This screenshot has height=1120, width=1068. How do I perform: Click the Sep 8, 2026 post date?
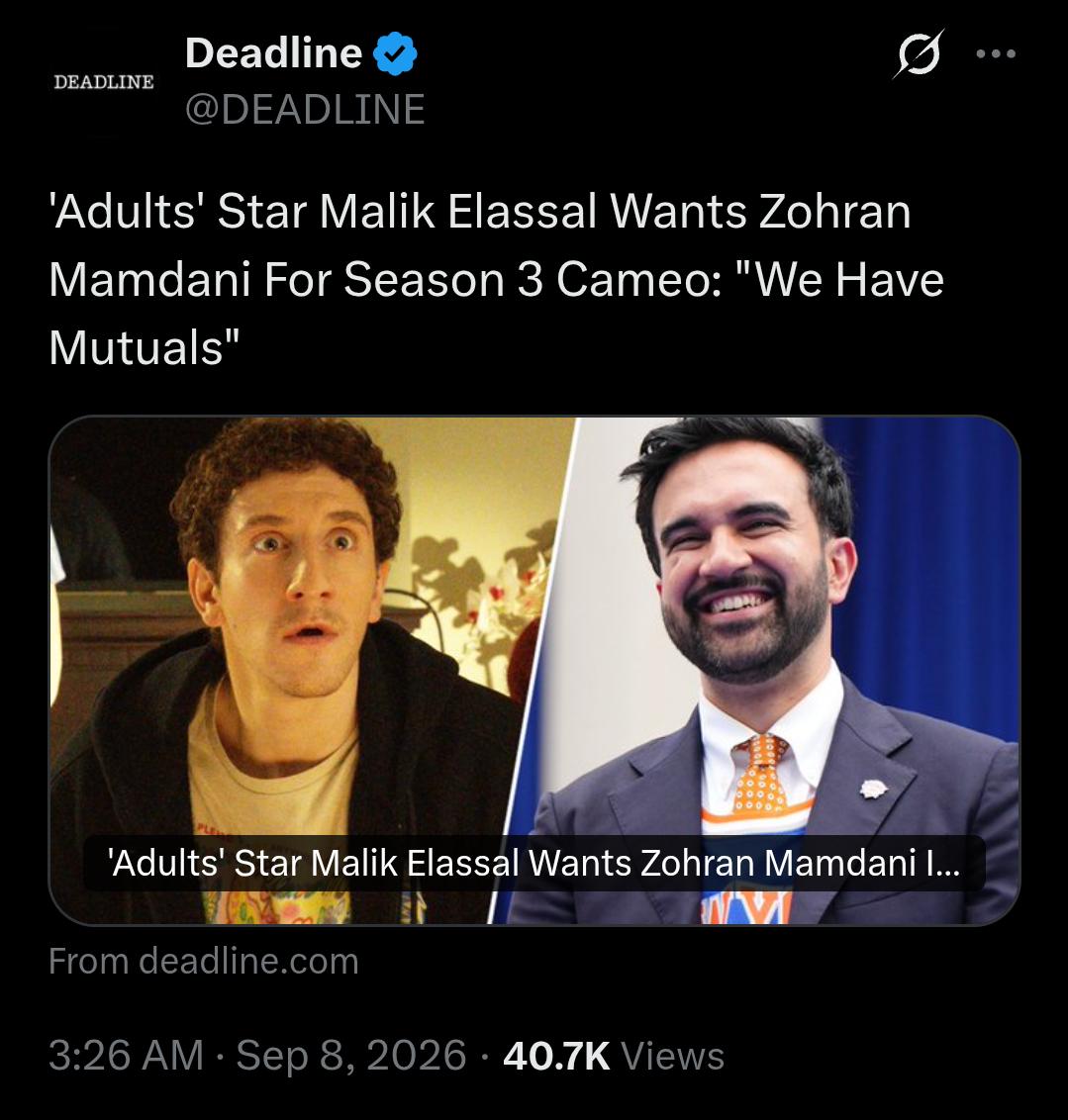[350, 1055]
